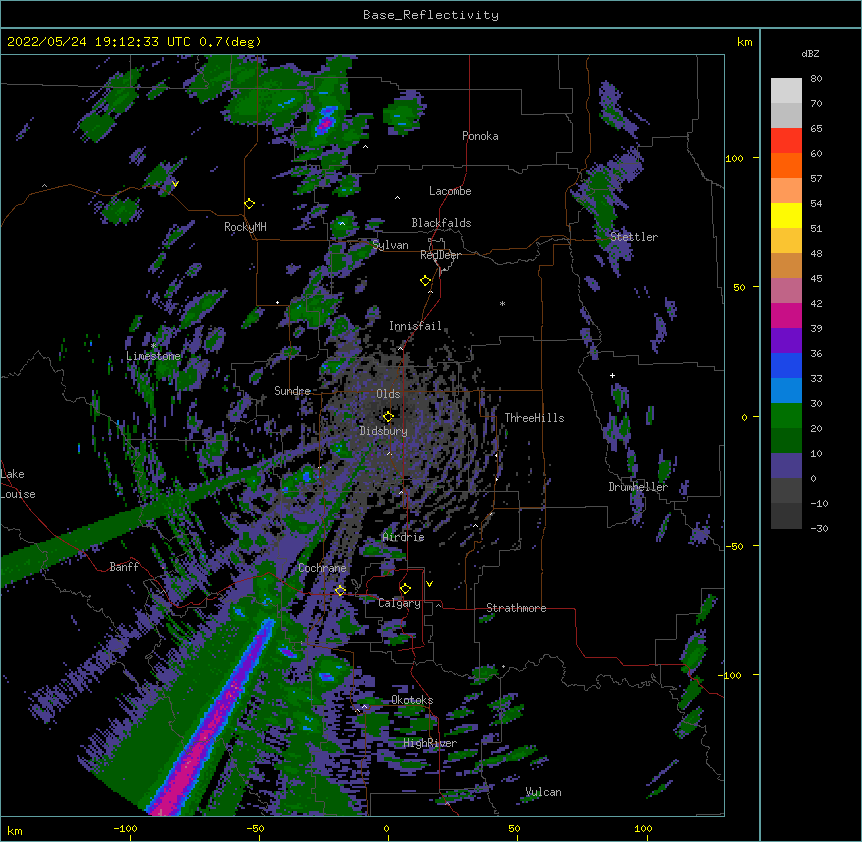This screenshot has width=862, height=842.
Task: Click the km unit label at bottom left
Action: coord(15,830)
